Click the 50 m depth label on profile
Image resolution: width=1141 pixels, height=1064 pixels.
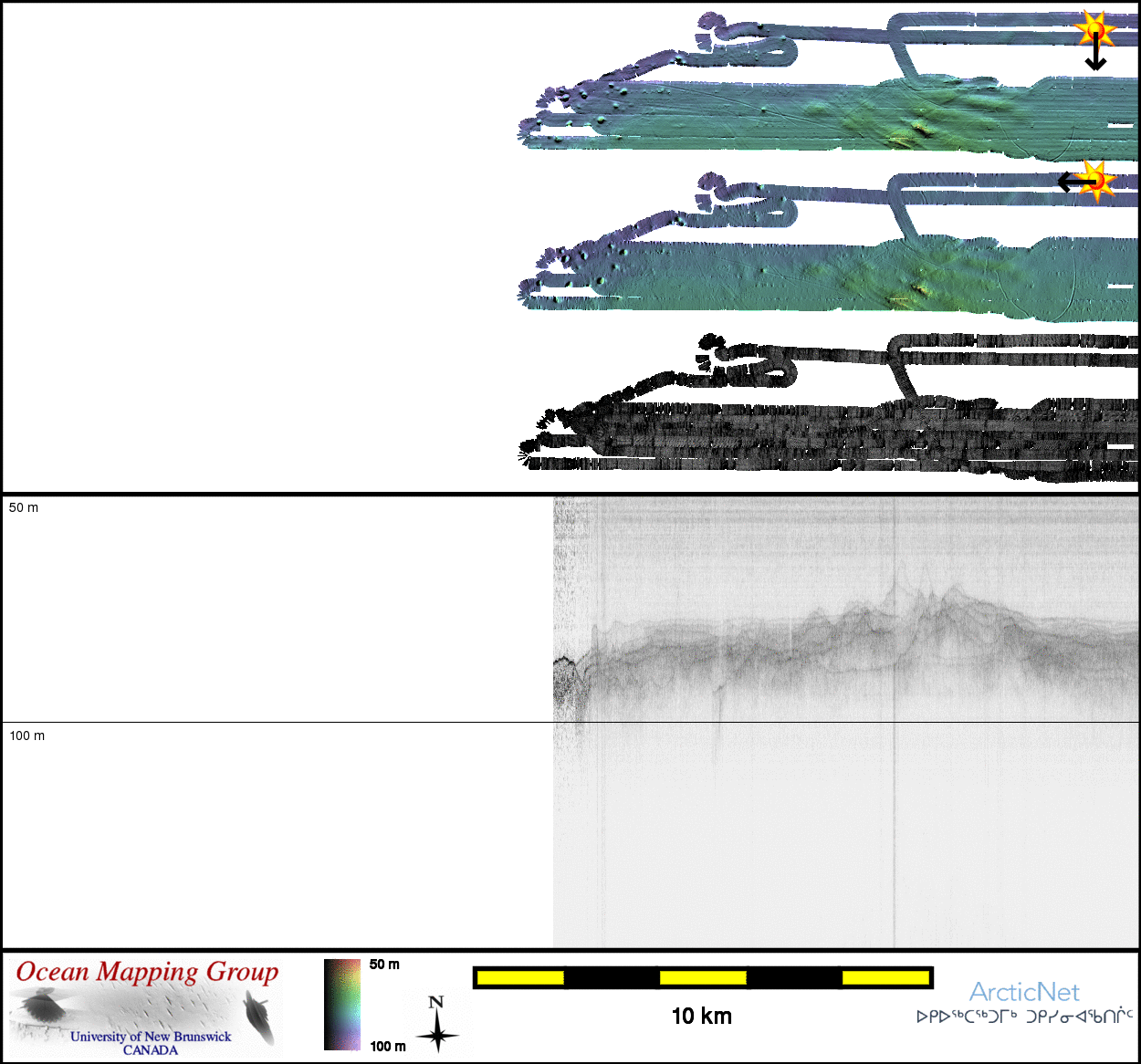24,507
